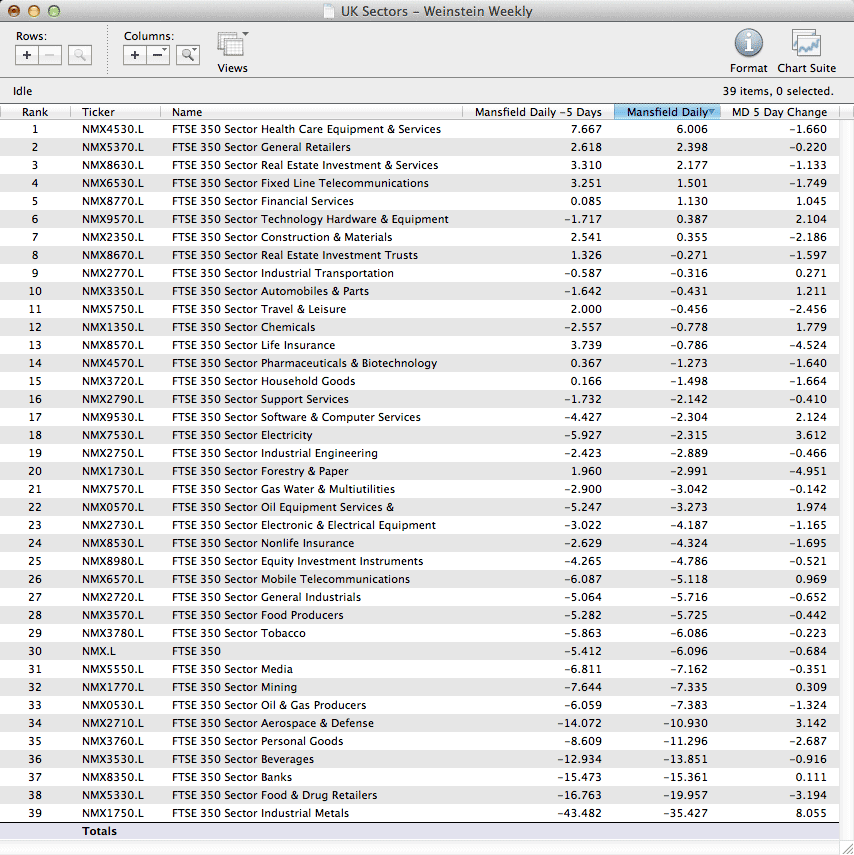Sort by MD 5 Day Change header

click(x=779, y=112)
